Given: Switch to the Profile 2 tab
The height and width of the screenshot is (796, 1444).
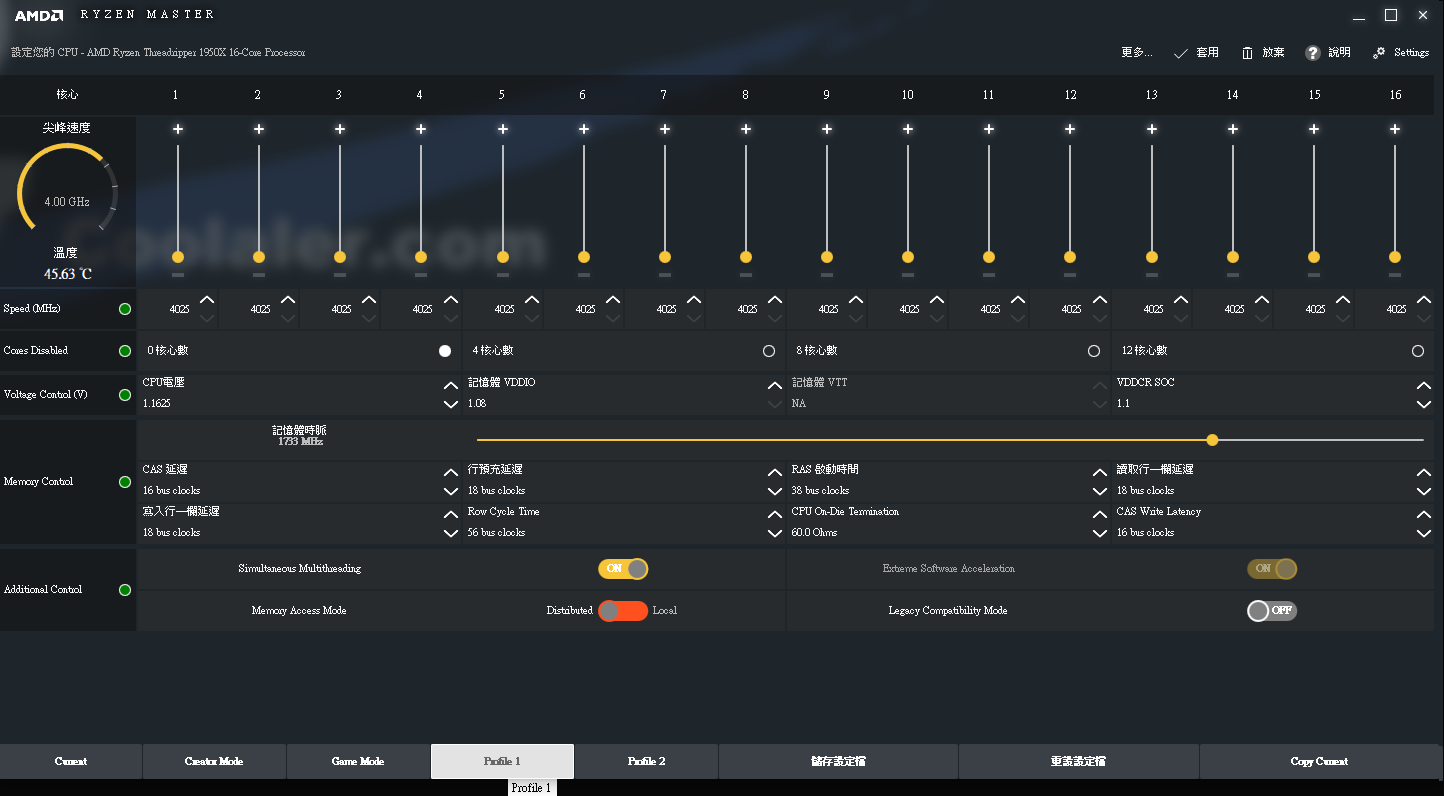Looking at the screenshot, I should tap(646, 762).
